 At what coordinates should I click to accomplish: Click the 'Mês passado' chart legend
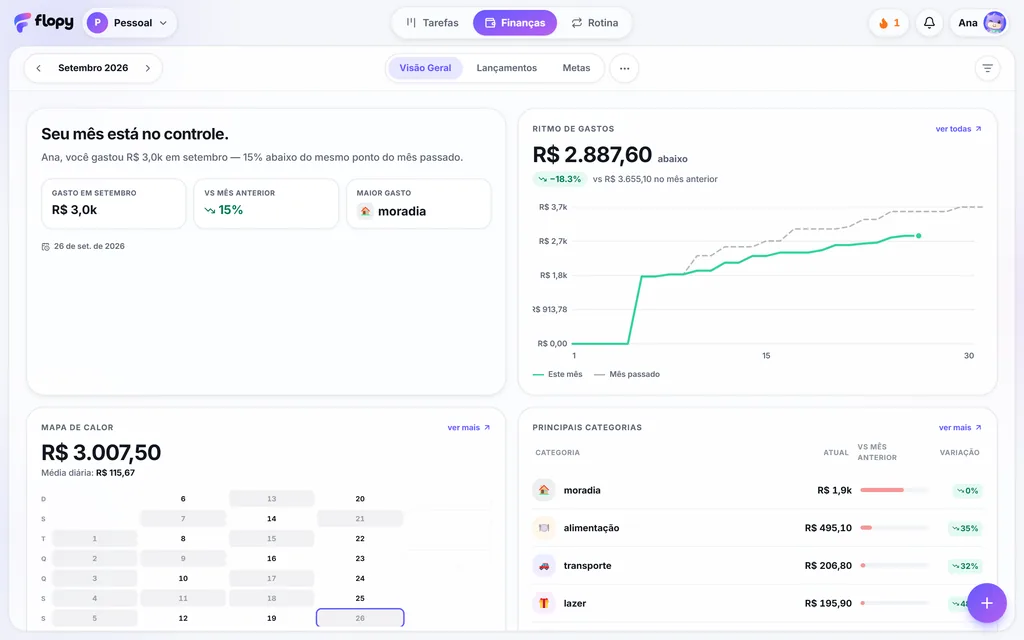[x=627, y=374]
